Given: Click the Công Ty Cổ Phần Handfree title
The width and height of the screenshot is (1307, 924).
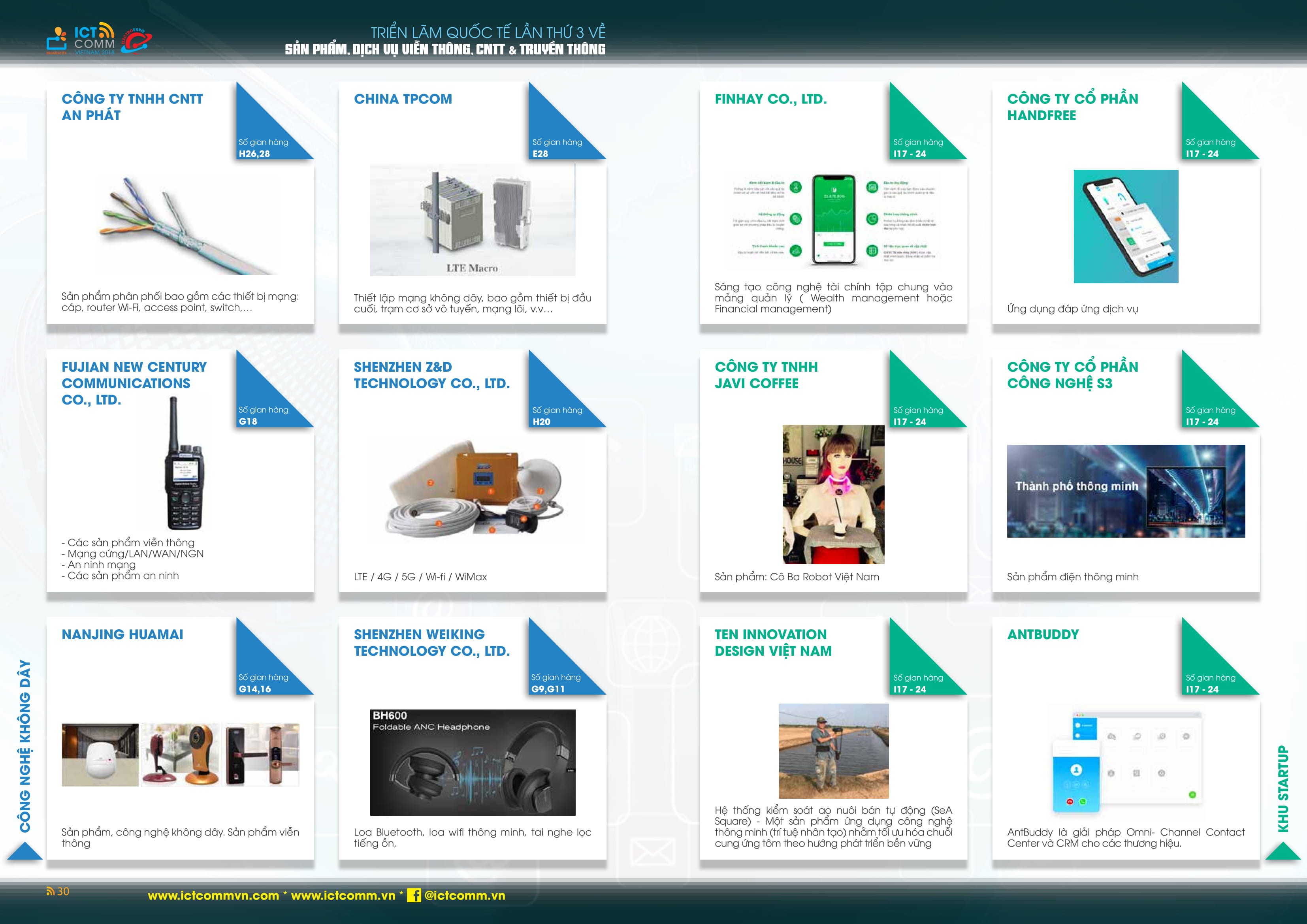Looking at the screenshot, I should point(1072,106).
